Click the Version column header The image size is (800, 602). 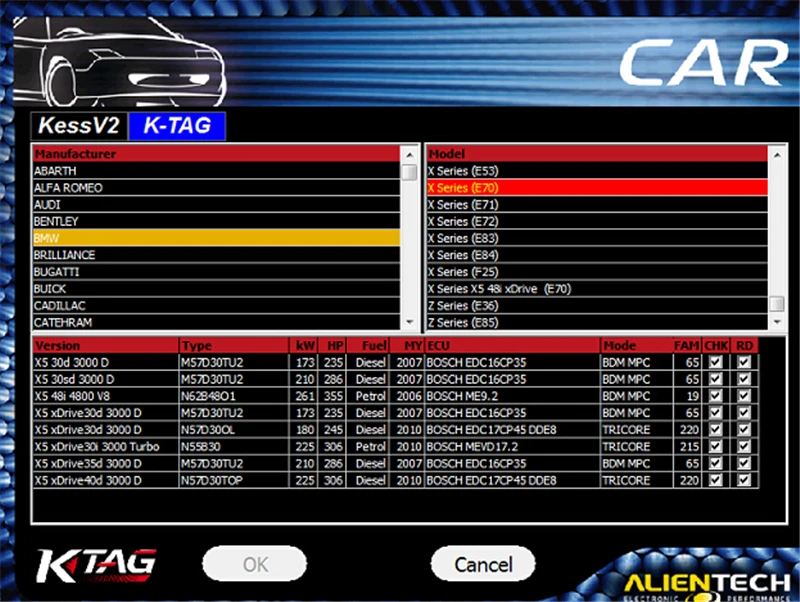106,345
